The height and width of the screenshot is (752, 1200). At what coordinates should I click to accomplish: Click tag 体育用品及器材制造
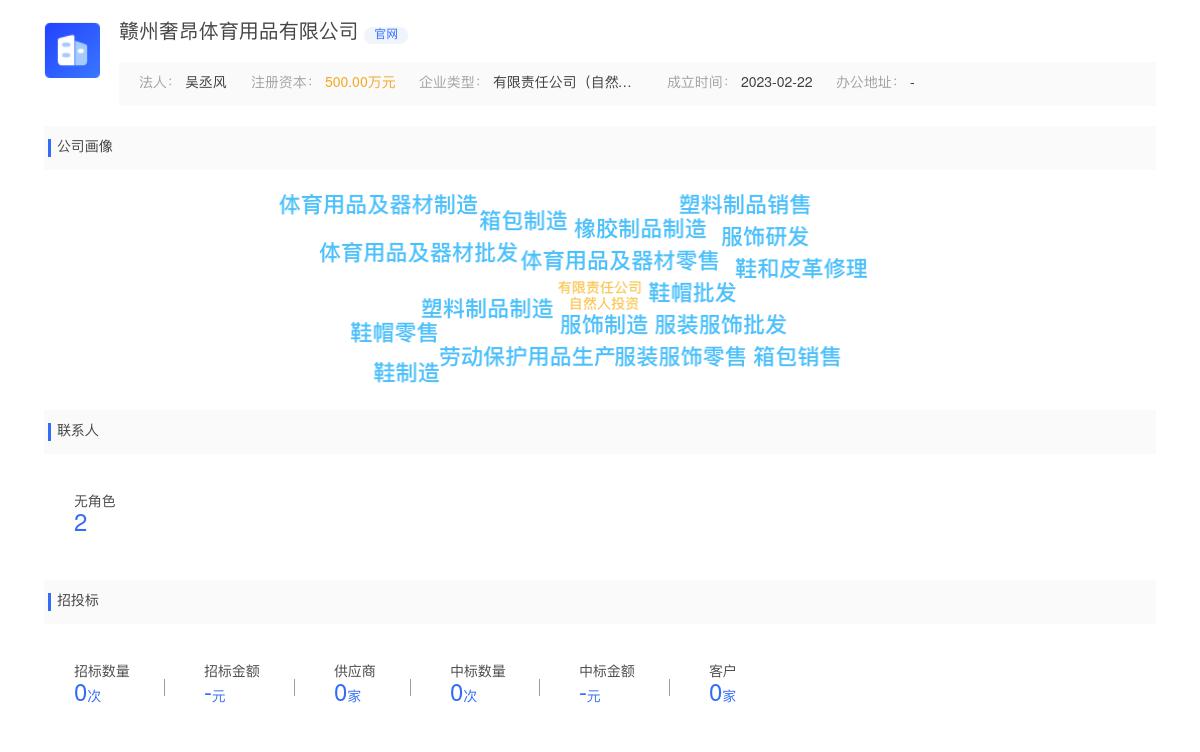tap(378, 205)
